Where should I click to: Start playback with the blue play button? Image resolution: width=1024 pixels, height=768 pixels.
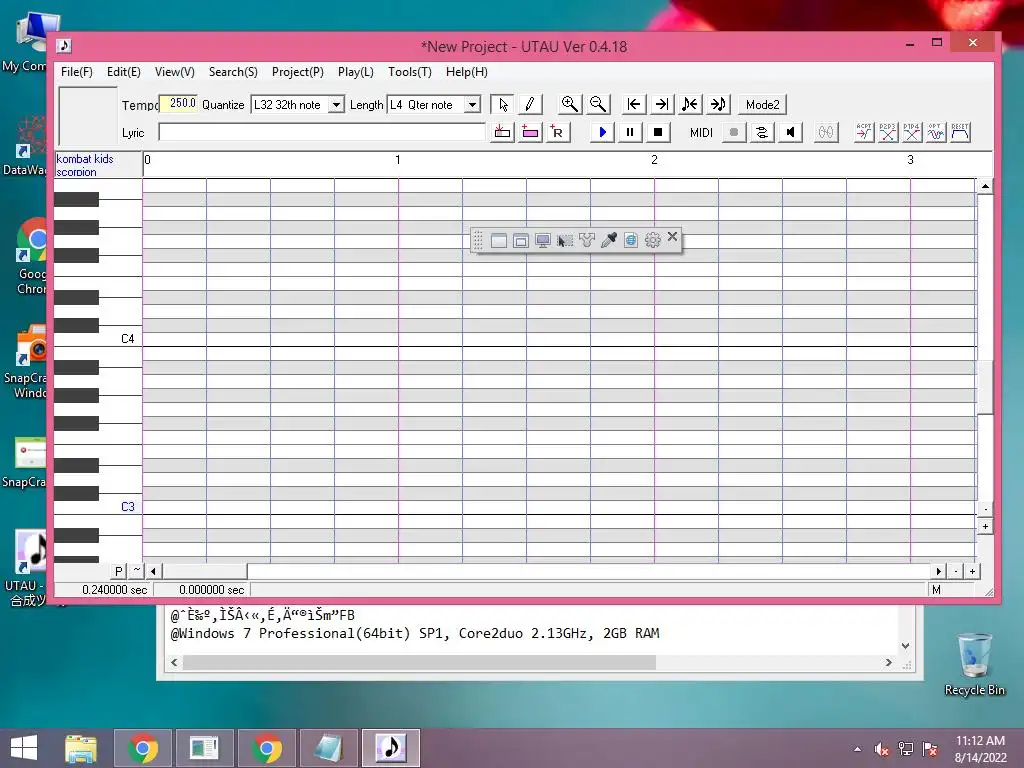(602, 133)
